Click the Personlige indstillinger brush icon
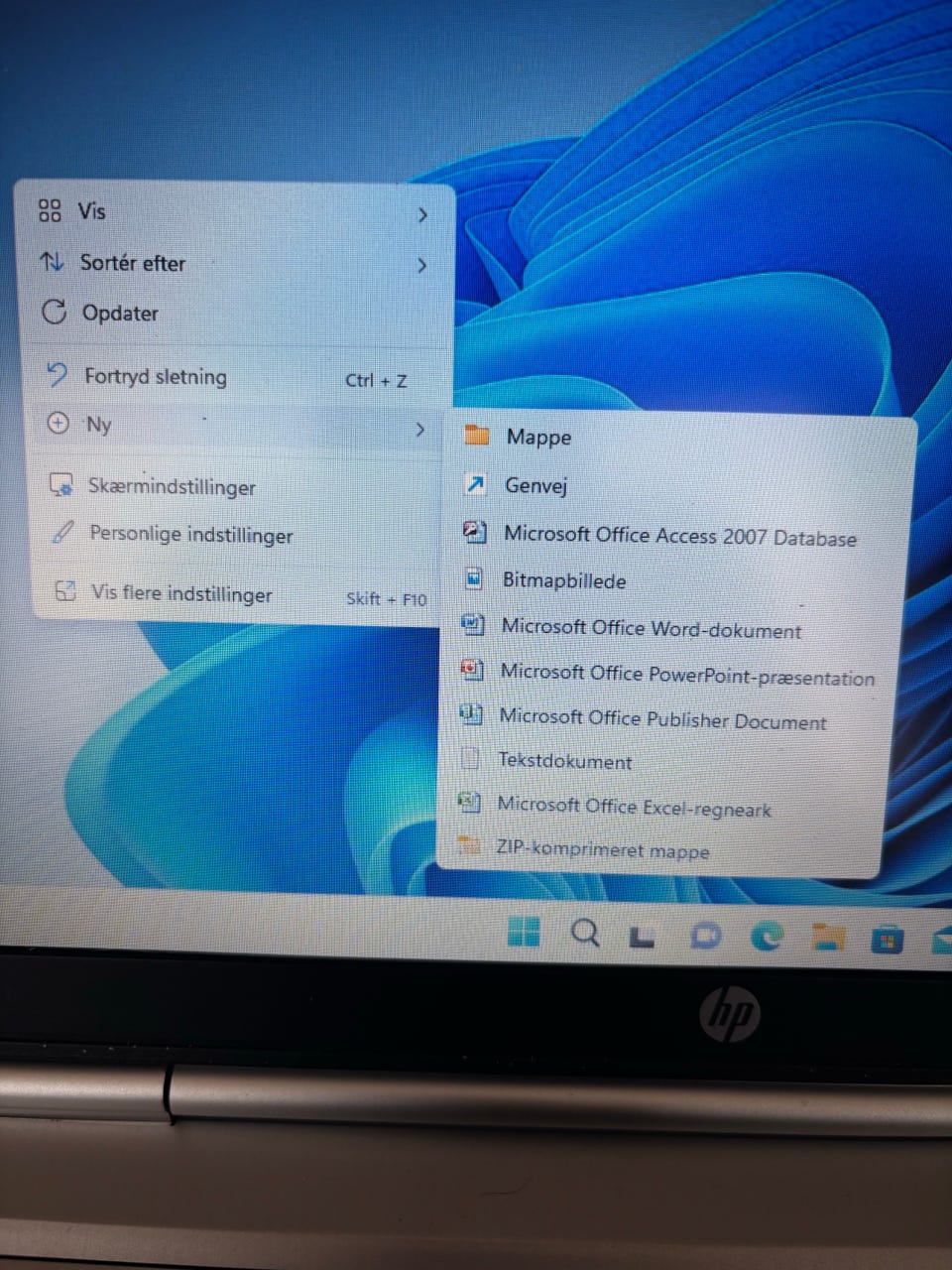The image size is (952, 1270). pyautogui.click(x=63, y=532)
